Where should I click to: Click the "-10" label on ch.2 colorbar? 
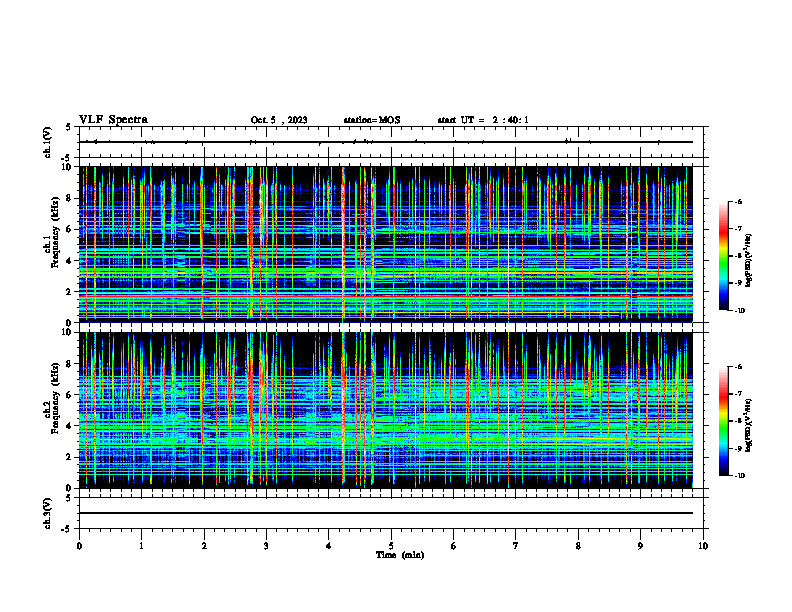coord(740,476)
